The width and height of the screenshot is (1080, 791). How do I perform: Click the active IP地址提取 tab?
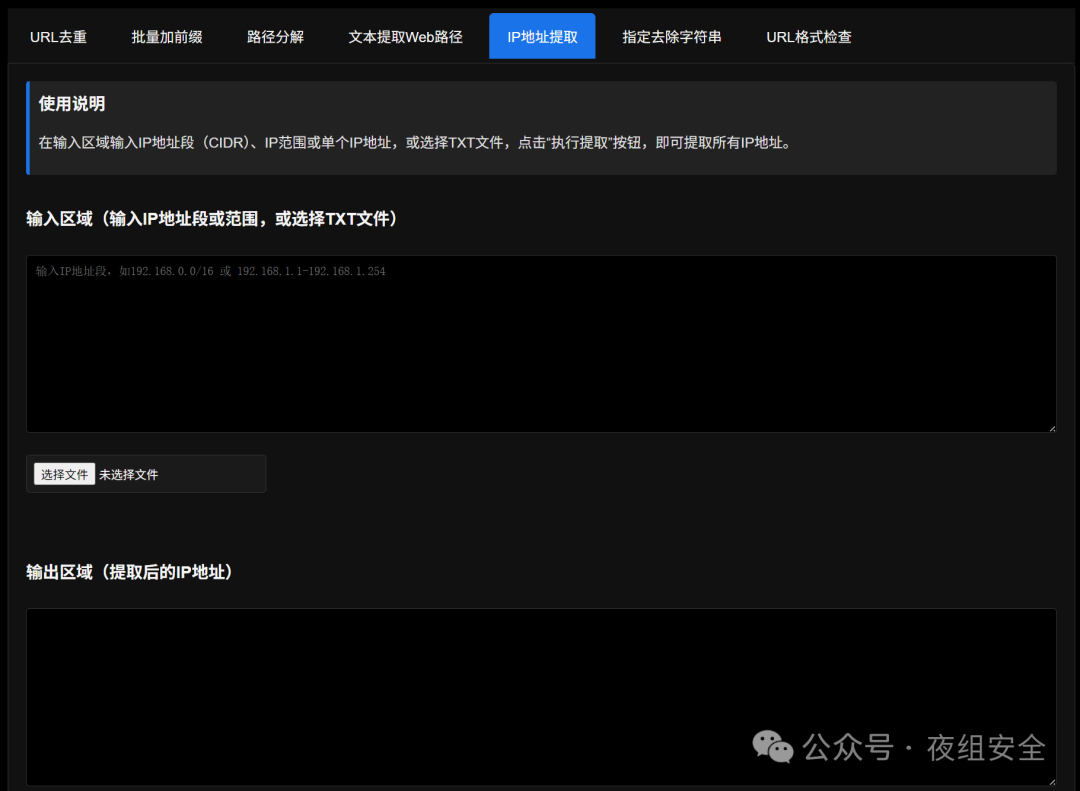[x=541, y=36]
